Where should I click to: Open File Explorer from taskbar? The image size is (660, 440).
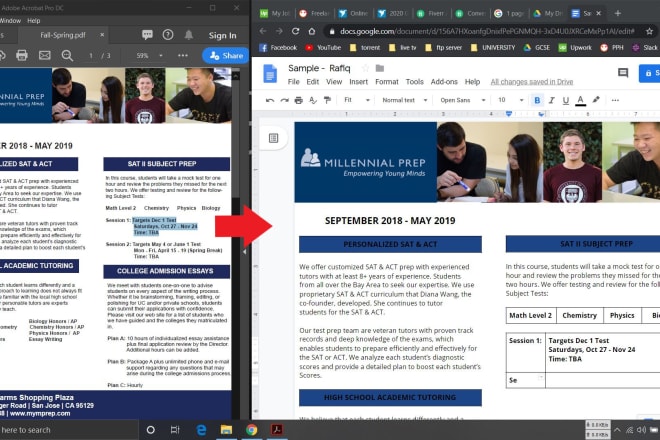tap(226, 430)
